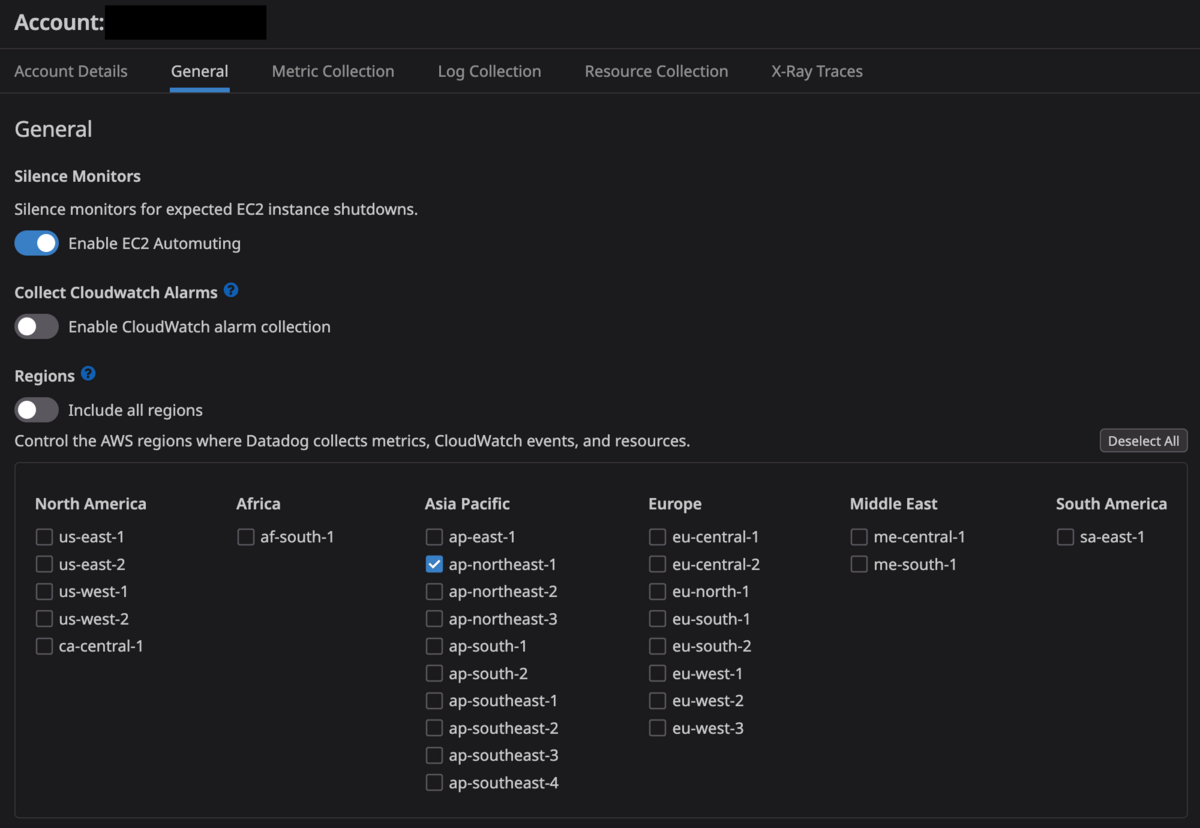Check the us-east-2 region checkbox

pos(44,564)
